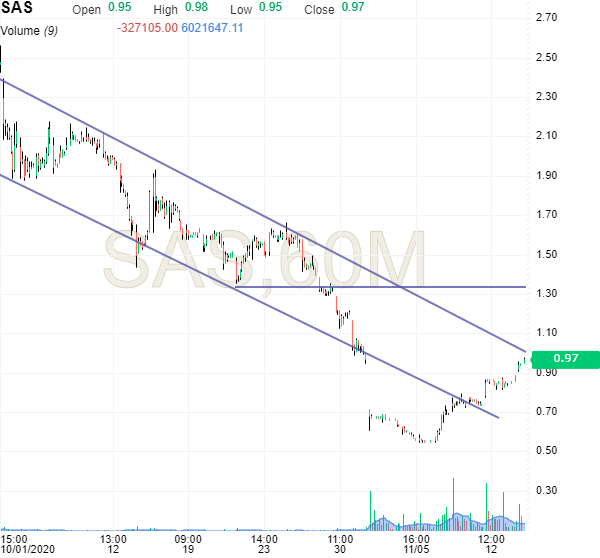Image resolution: width=600 pixels, height=558 pixels.
Task: Click the Close price value 0.97
Action: pyautogui.click(x=351, y=9)
